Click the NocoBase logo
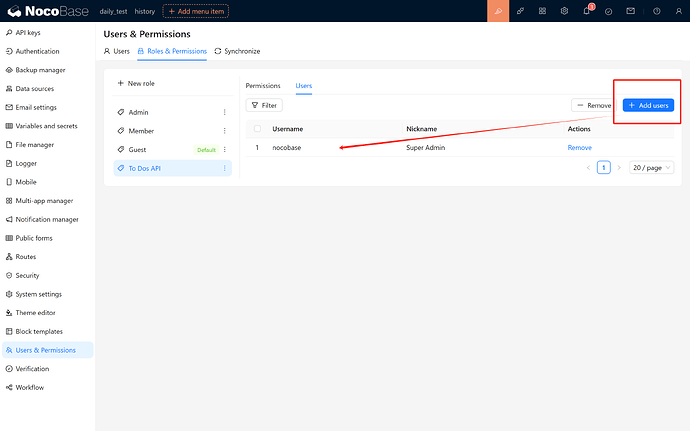690x431 pixels. click(x=48, y=11)
